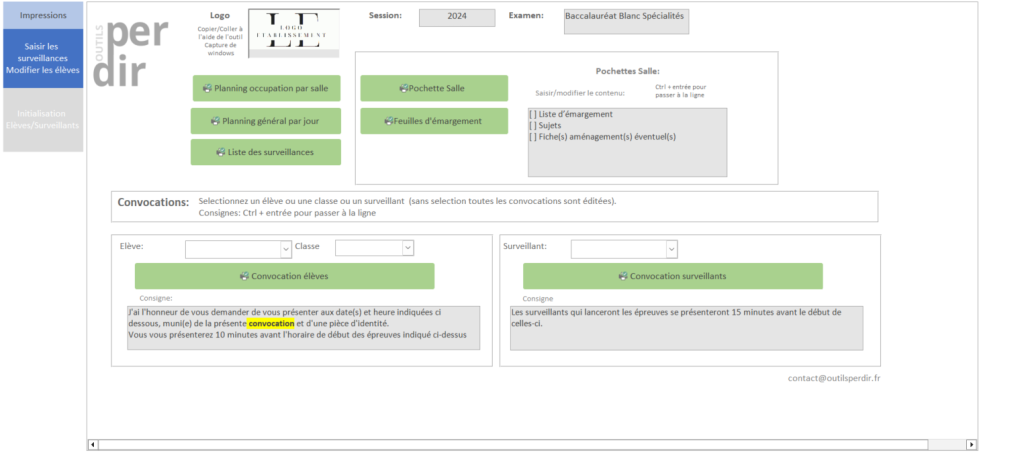Click printer icon on Convocation élèves
The width and height of the screenshot is (1024, 459).
(x=245, y=276)
